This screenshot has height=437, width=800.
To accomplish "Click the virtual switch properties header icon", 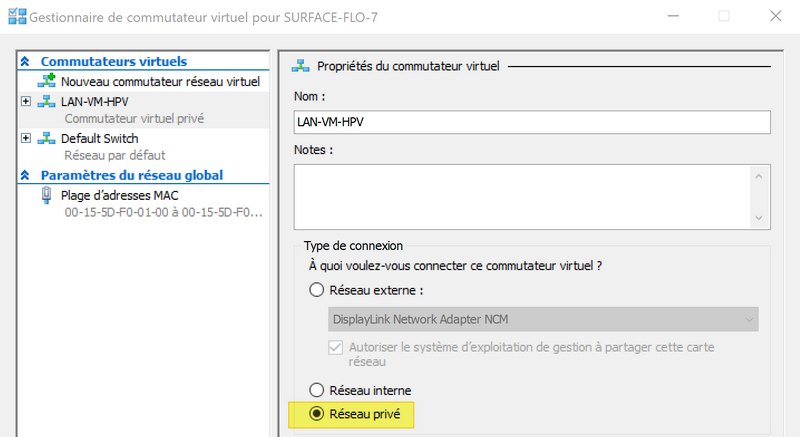I will click(x=299, y=66).
